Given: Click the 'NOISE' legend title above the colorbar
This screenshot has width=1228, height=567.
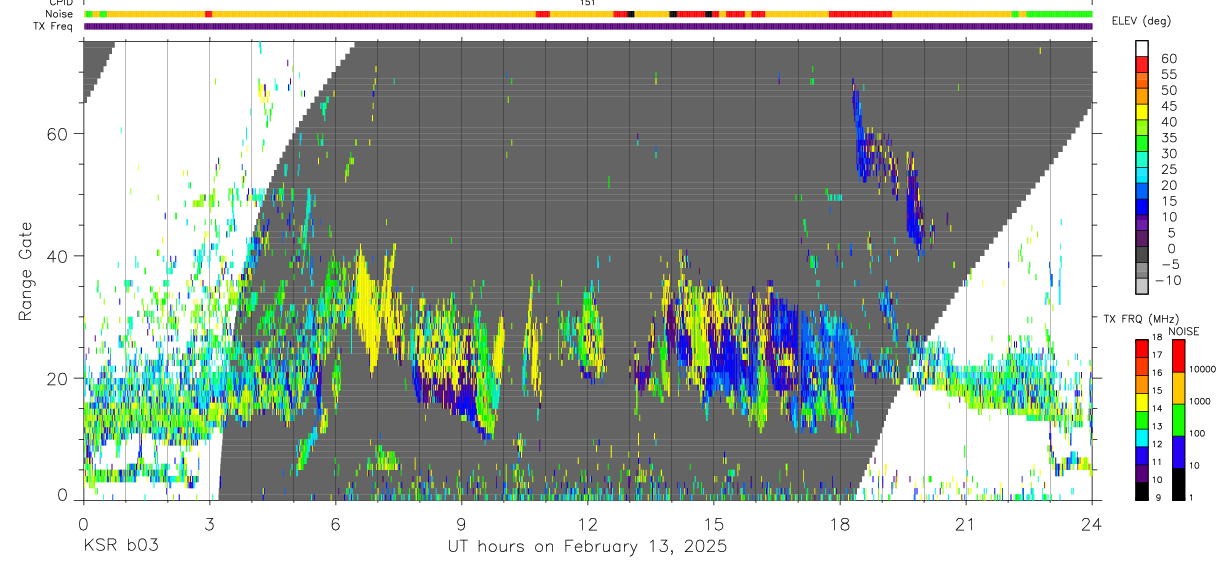Looking at the screenshot, I should point(1184,331).
